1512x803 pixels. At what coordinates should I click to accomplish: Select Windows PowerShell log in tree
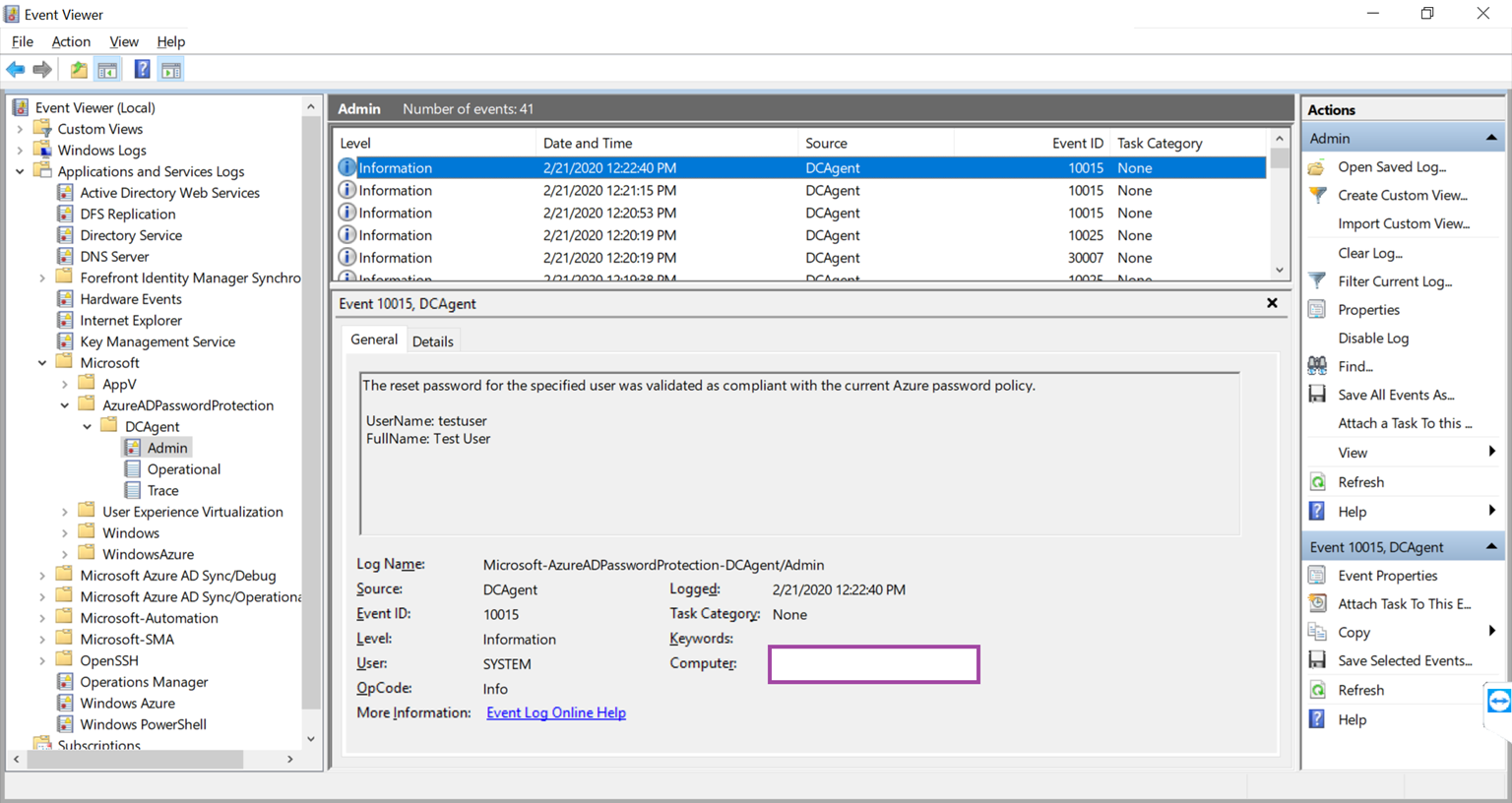tap(143, 724)
